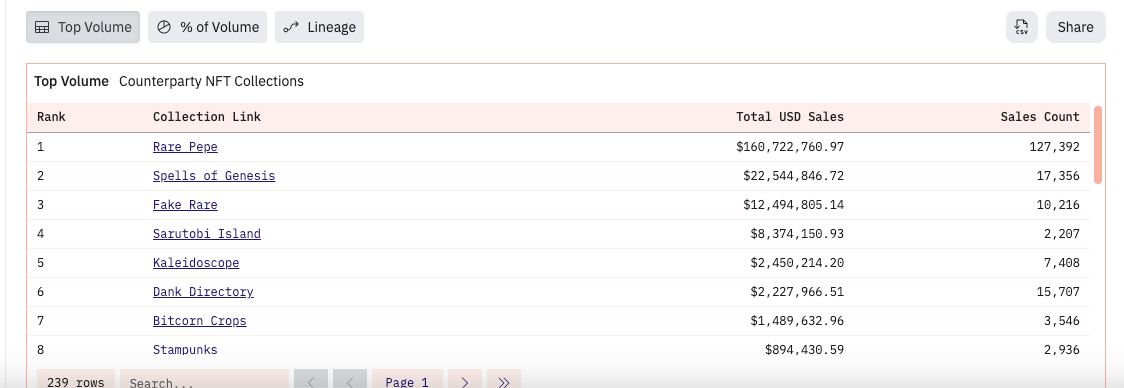The width and height of the screenshot is (1124, 388).
Task: Click the table vertical scrollbar thumb
Action: pyautogui.click(x=1097, y=146)
